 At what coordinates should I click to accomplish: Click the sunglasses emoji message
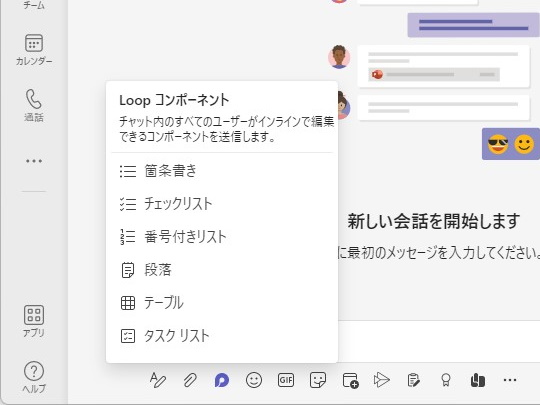tap(498, 144)
